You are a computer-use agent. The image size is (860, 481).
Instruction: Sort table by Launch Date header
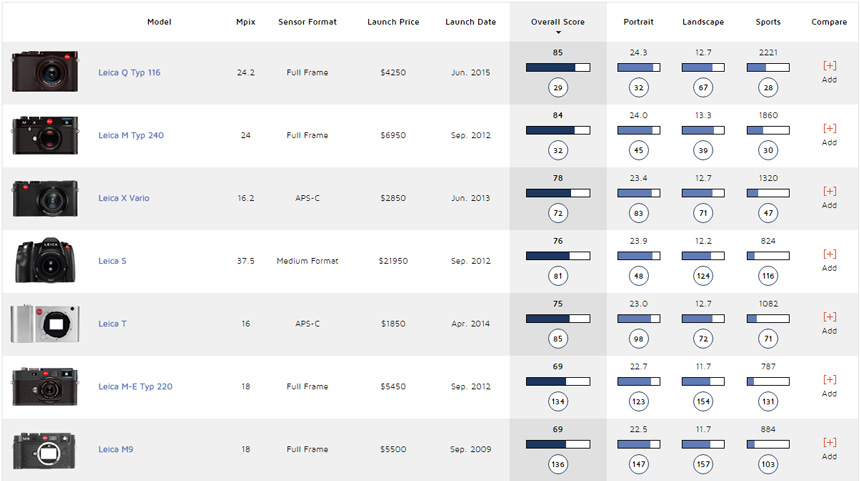coord(470,22)
